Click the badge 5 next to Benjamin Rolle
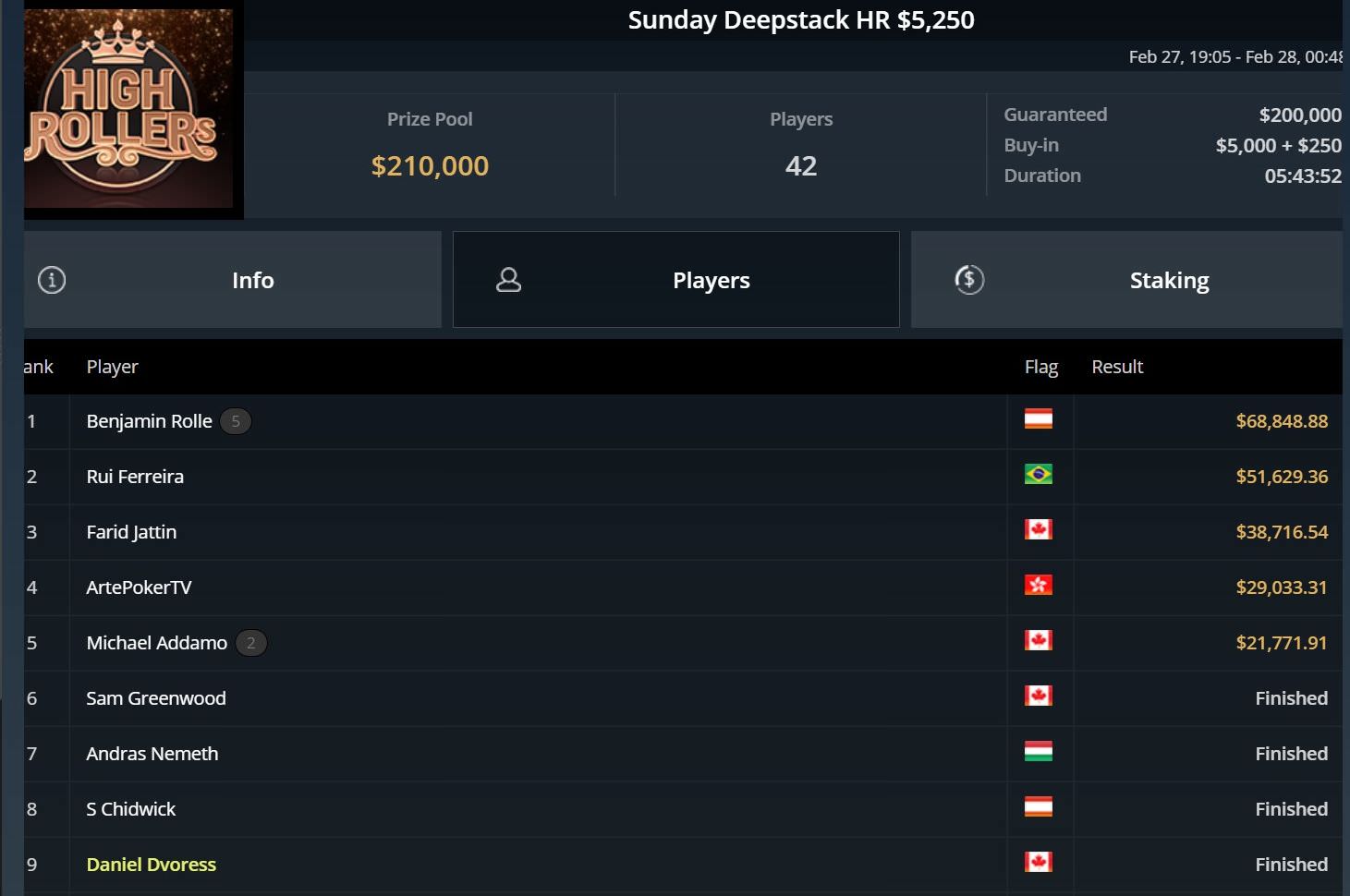Image resolution: width=1350 pixels, height=896 pixels. click(x=236, y=421)
